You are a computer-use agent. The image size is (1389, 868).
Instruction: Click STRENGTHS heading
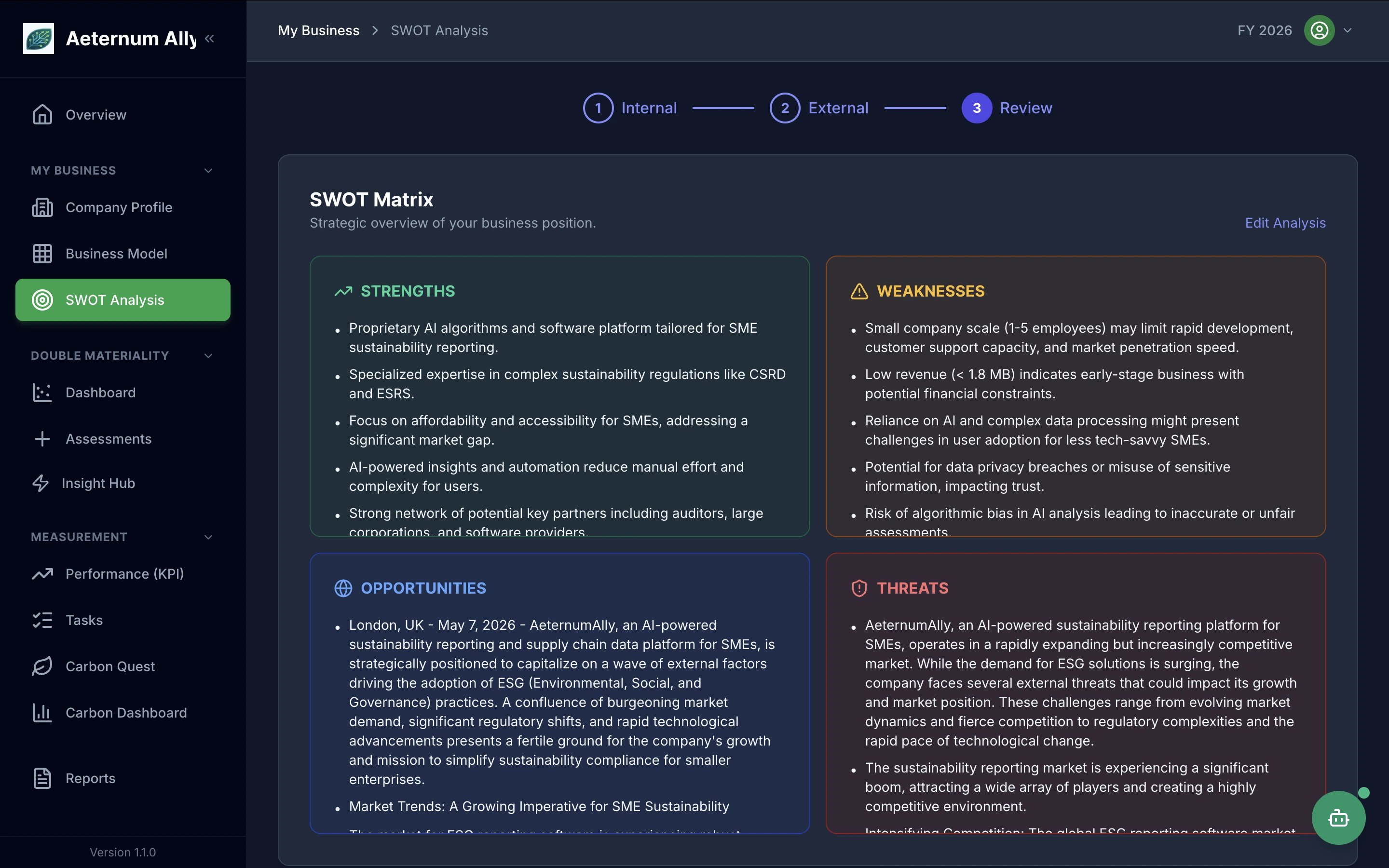(x=408, y=292)
